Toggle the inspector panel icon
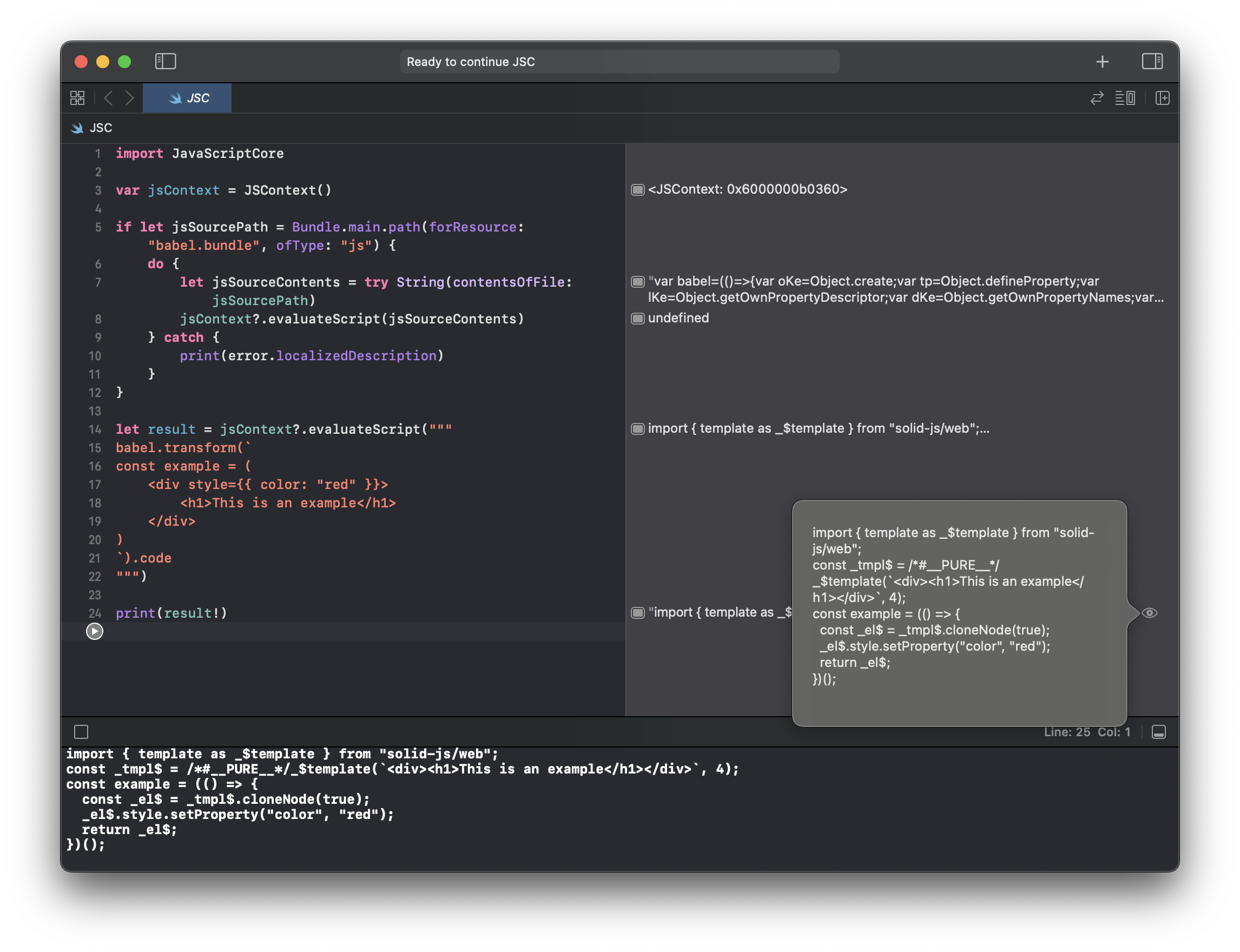The image size is (1240, 952). click(x=1152, y=61)
